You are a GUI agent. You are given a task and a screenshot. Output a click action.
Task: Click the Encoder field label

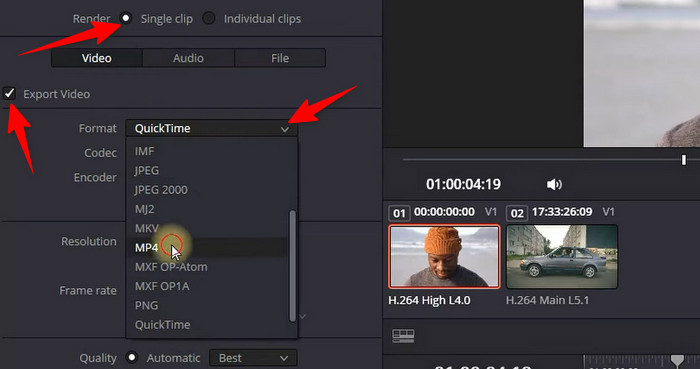[95, 177]
